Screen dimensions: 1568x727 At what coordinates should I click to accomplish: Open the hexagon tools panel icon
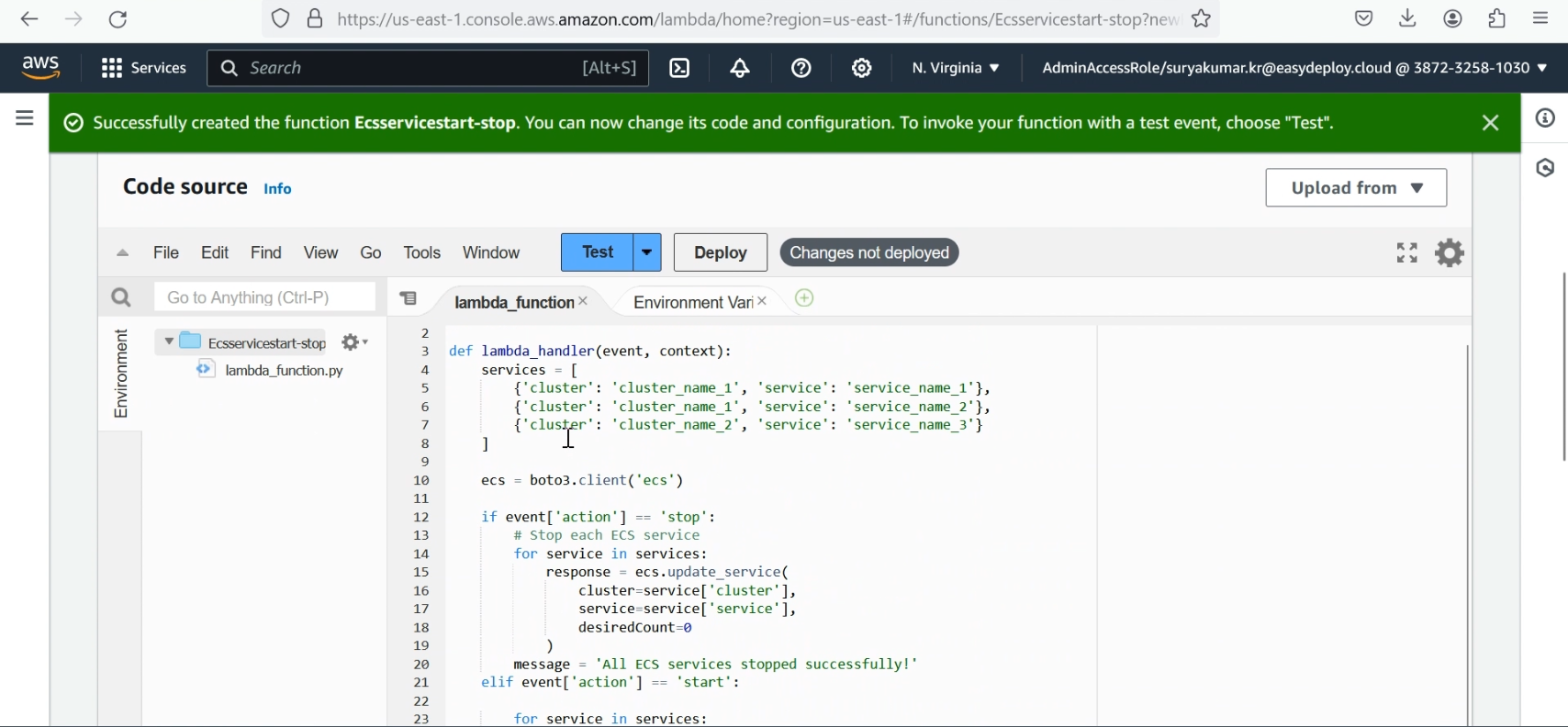click(x=1546, y=168)
